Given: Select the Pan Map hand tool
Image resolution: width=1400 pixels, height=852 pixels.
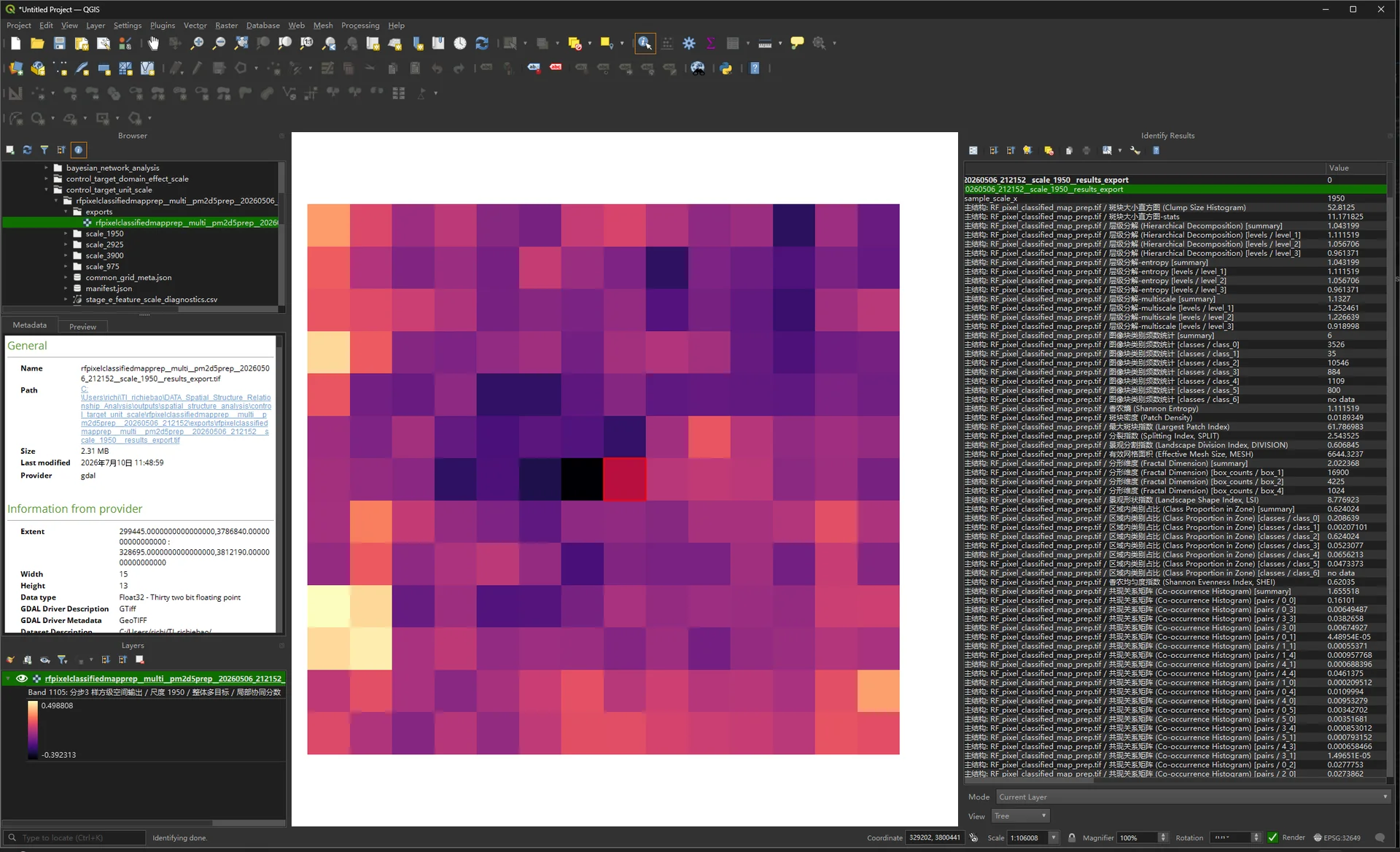Looking at the screenshot, I should (153, 44).
